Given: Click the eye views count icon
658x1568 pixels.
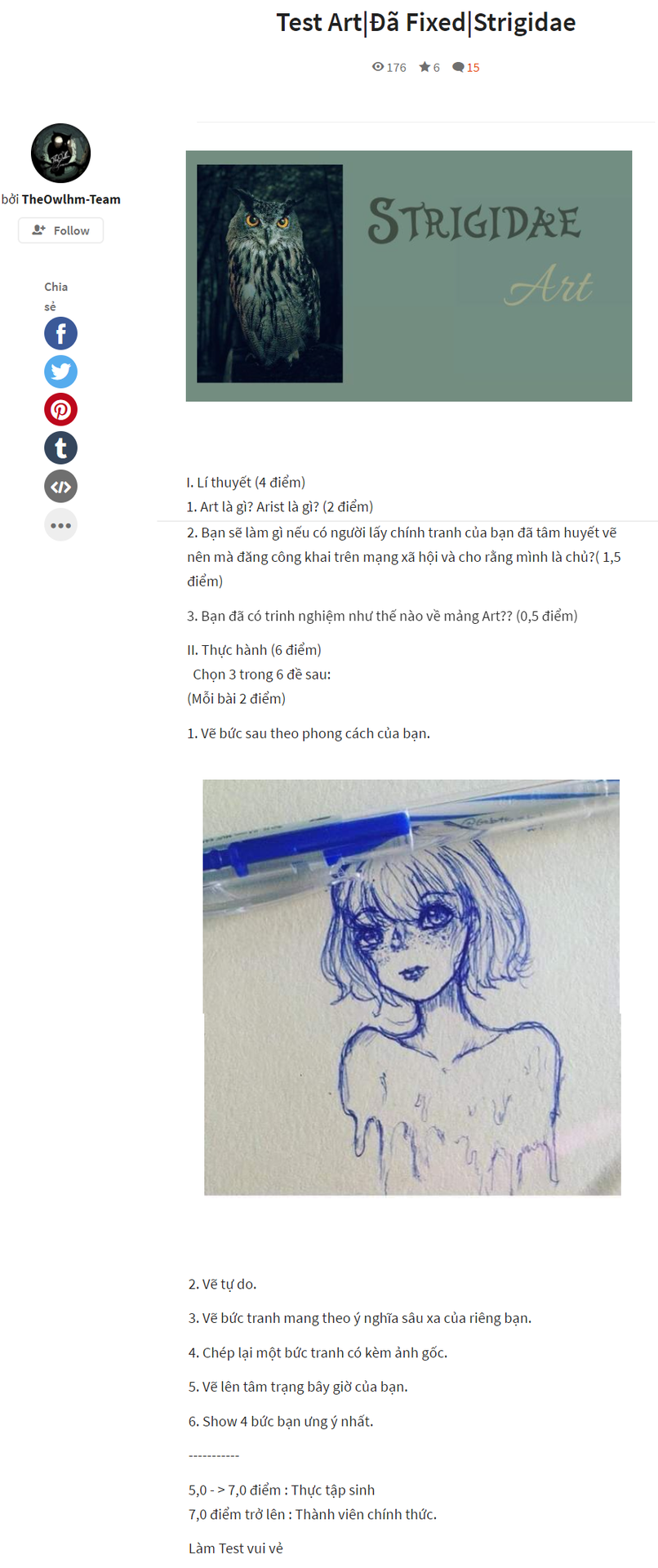Looking at the screenshot, I should pos(378,67).
